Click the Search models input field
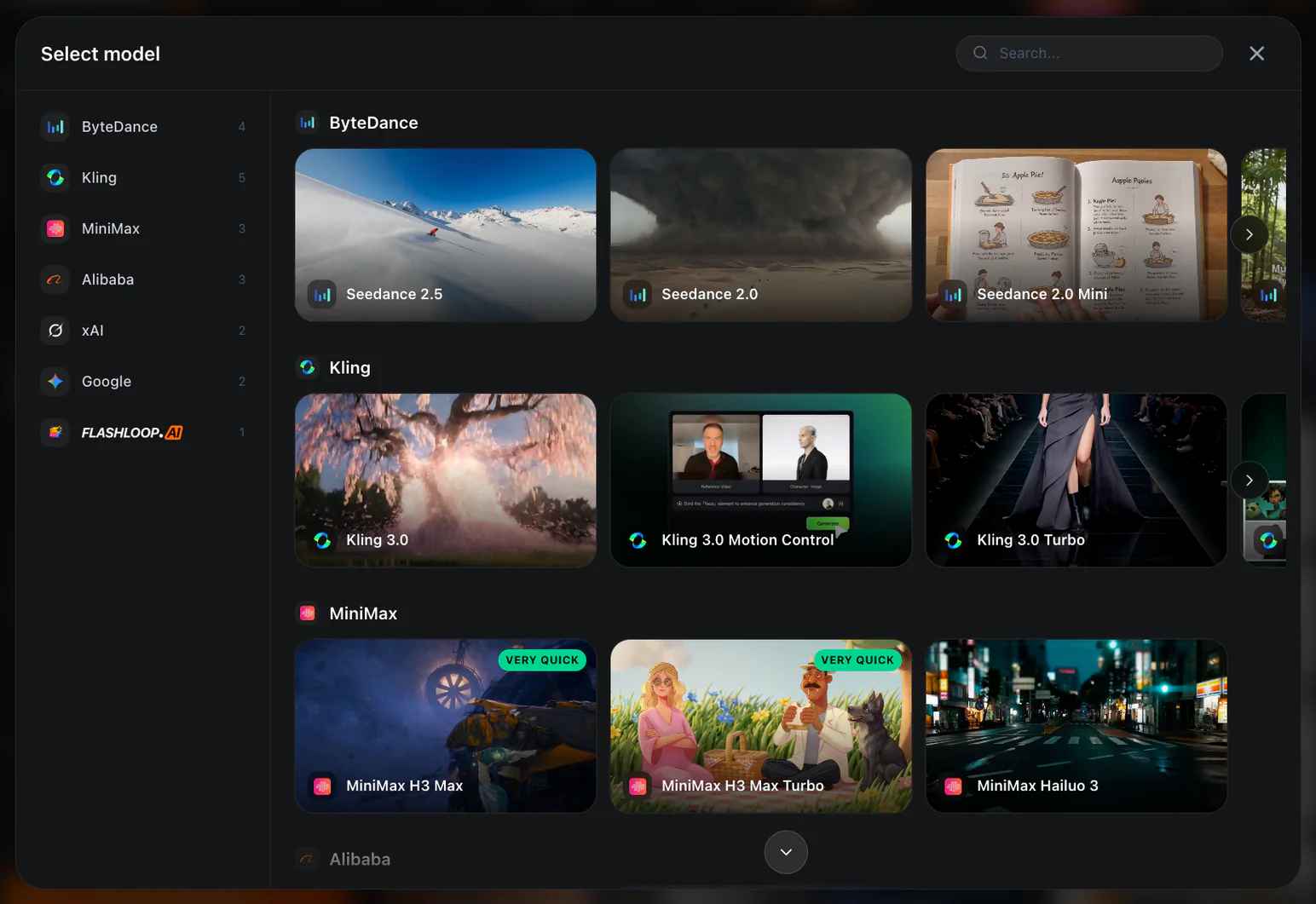Screen dimensions: 1316x904 point(1089,53)
